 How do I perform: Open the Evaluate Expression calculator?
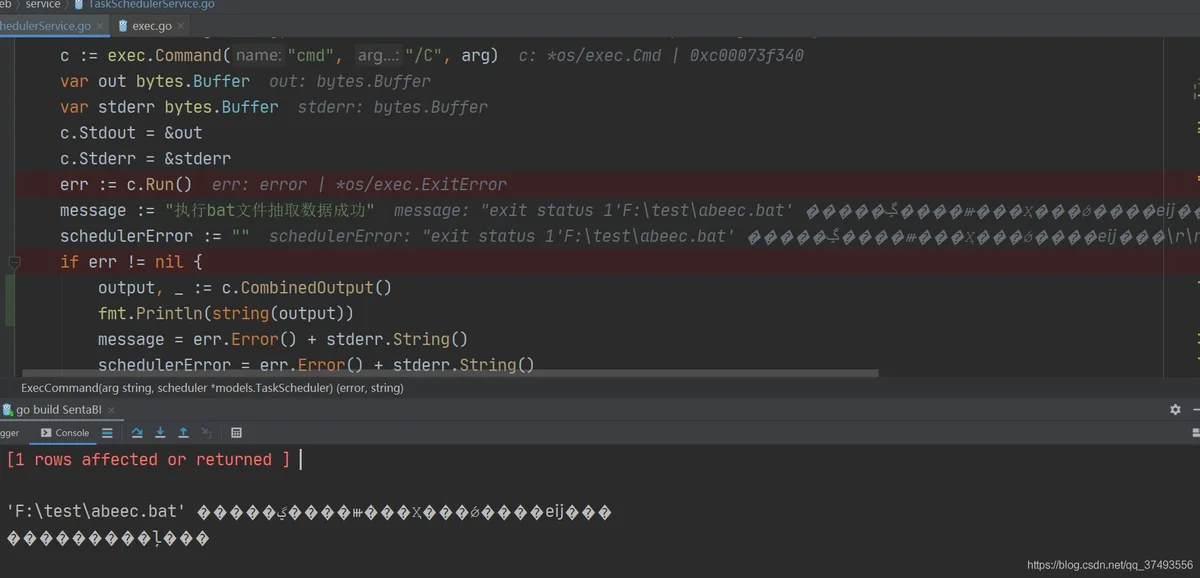pos(236,433)
